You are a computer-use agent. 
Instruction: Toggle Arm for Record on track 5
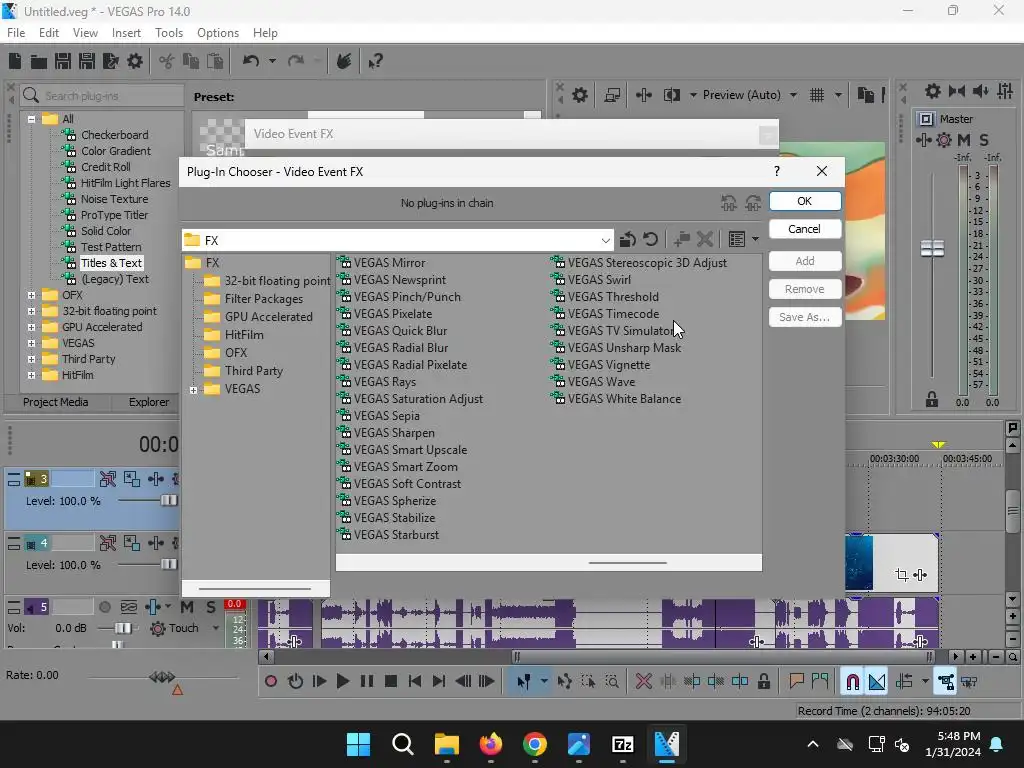point(104,607)
